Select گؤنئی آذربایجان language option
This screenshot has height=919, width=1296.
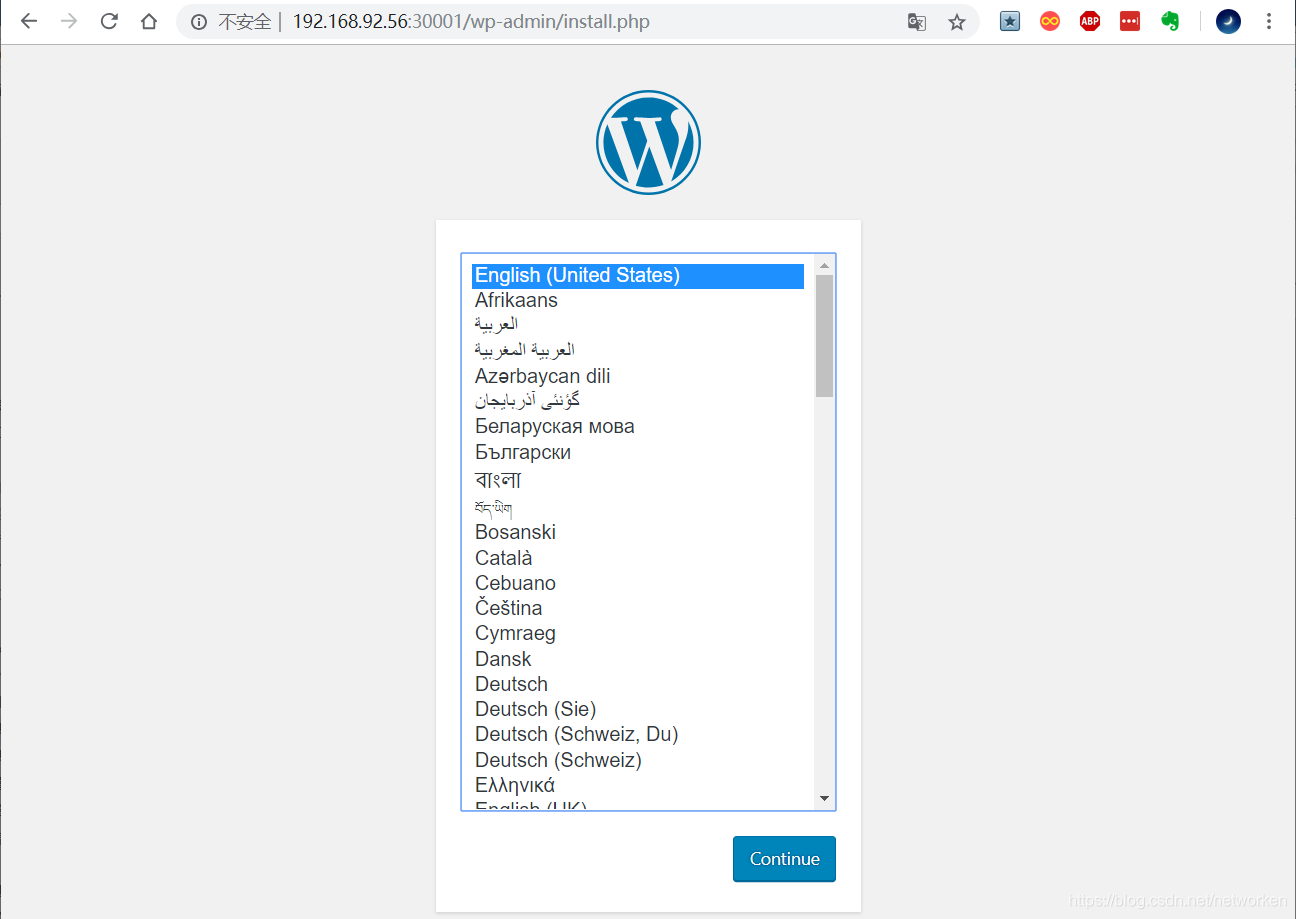(638, 401)
